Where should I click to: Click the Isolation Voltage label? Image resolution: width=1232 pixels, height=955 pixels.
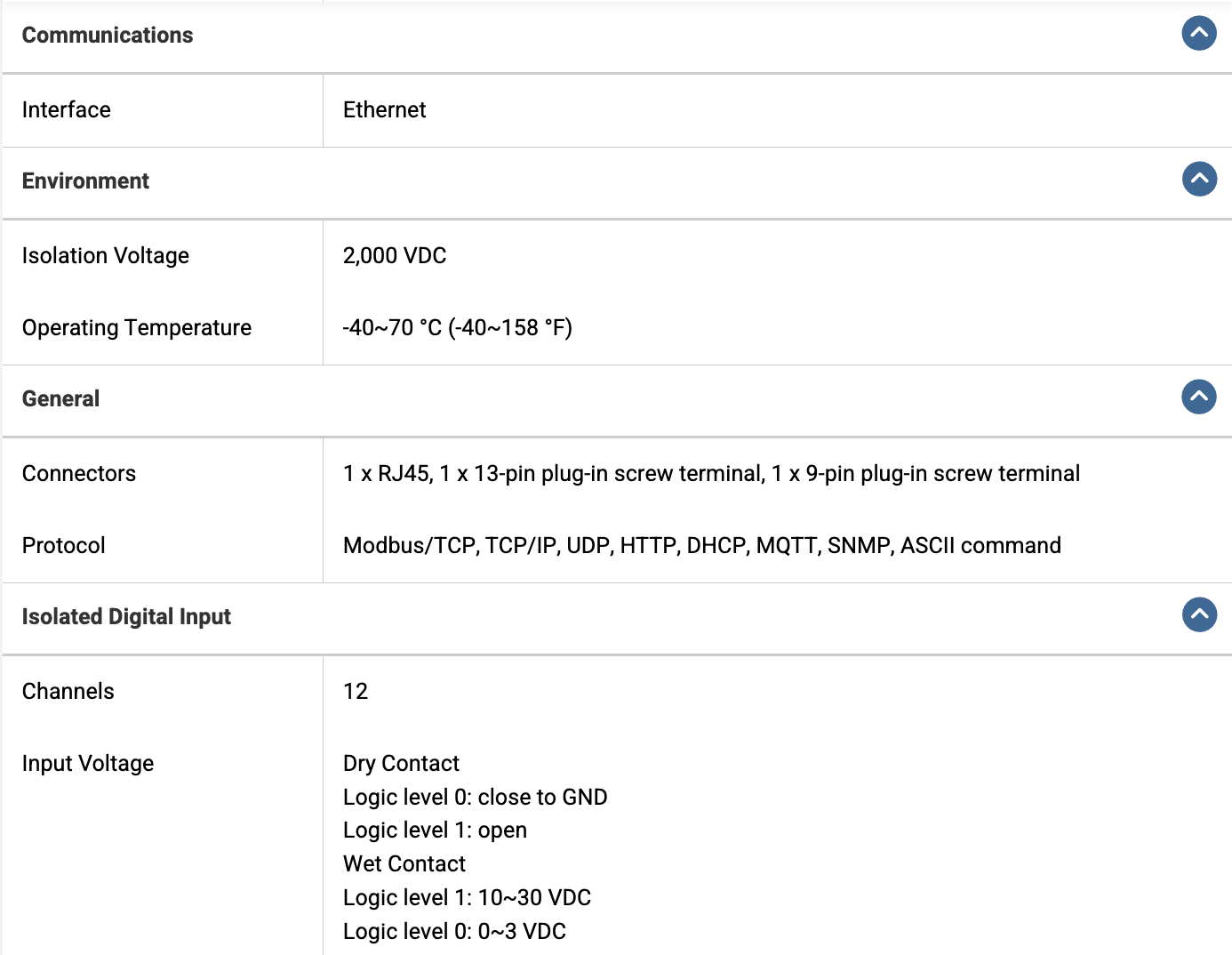[106, 255]
